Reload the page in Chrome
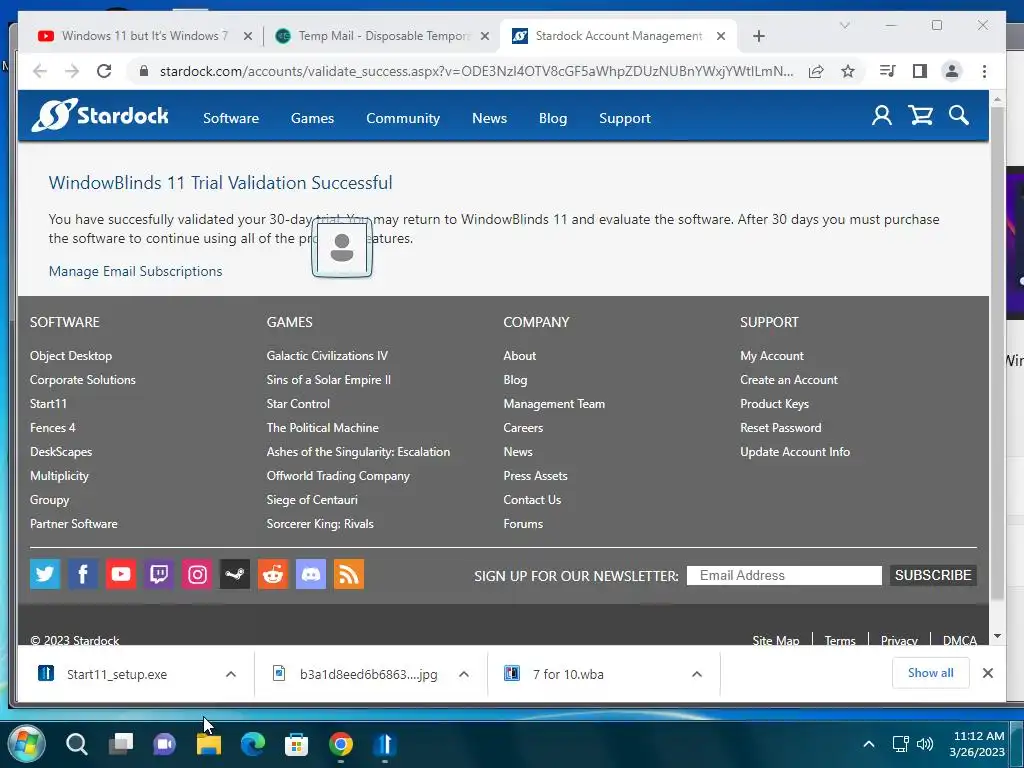 point(104,71)
